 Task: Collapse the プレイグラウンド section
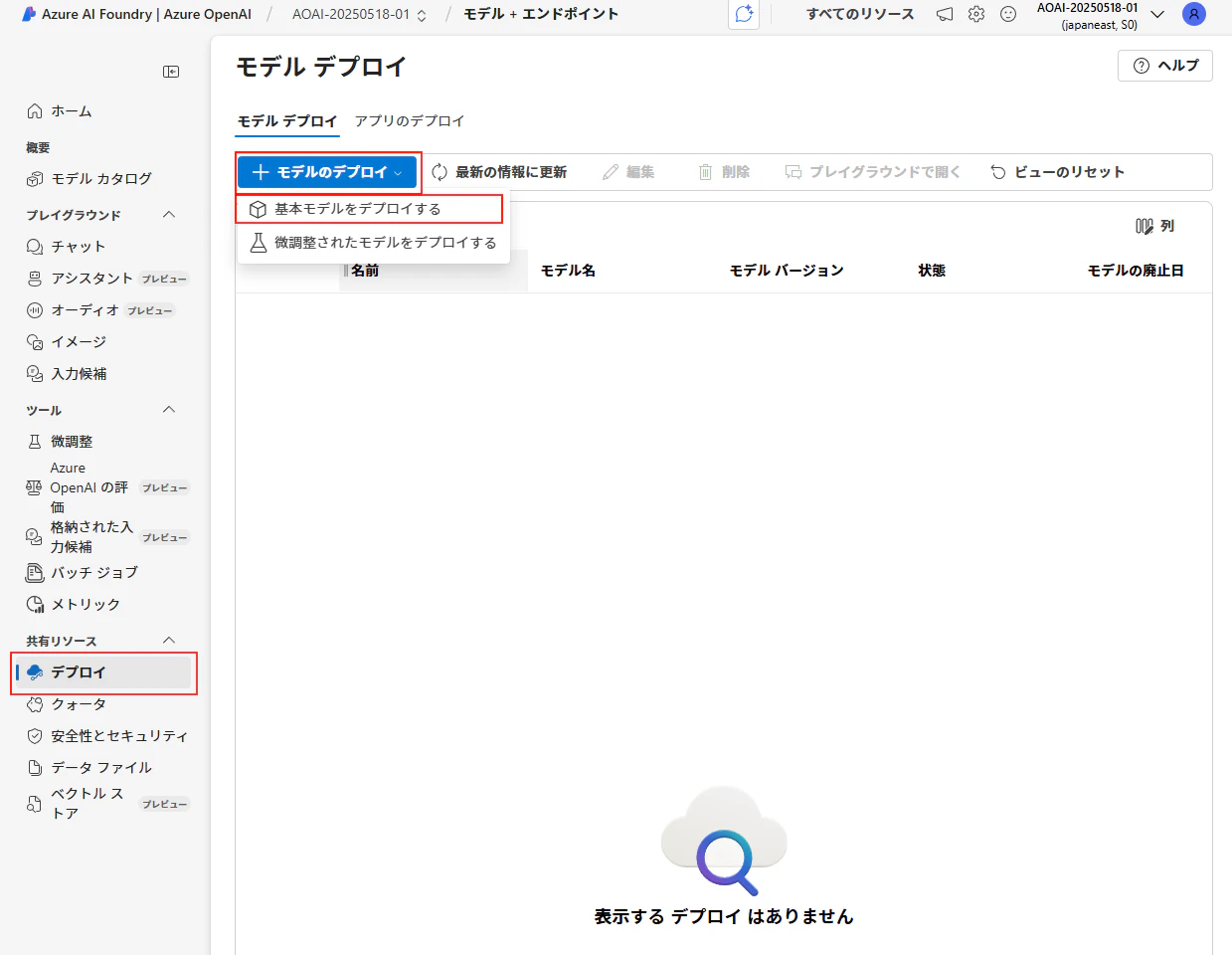pyautogui.click(x=169, y=215)
